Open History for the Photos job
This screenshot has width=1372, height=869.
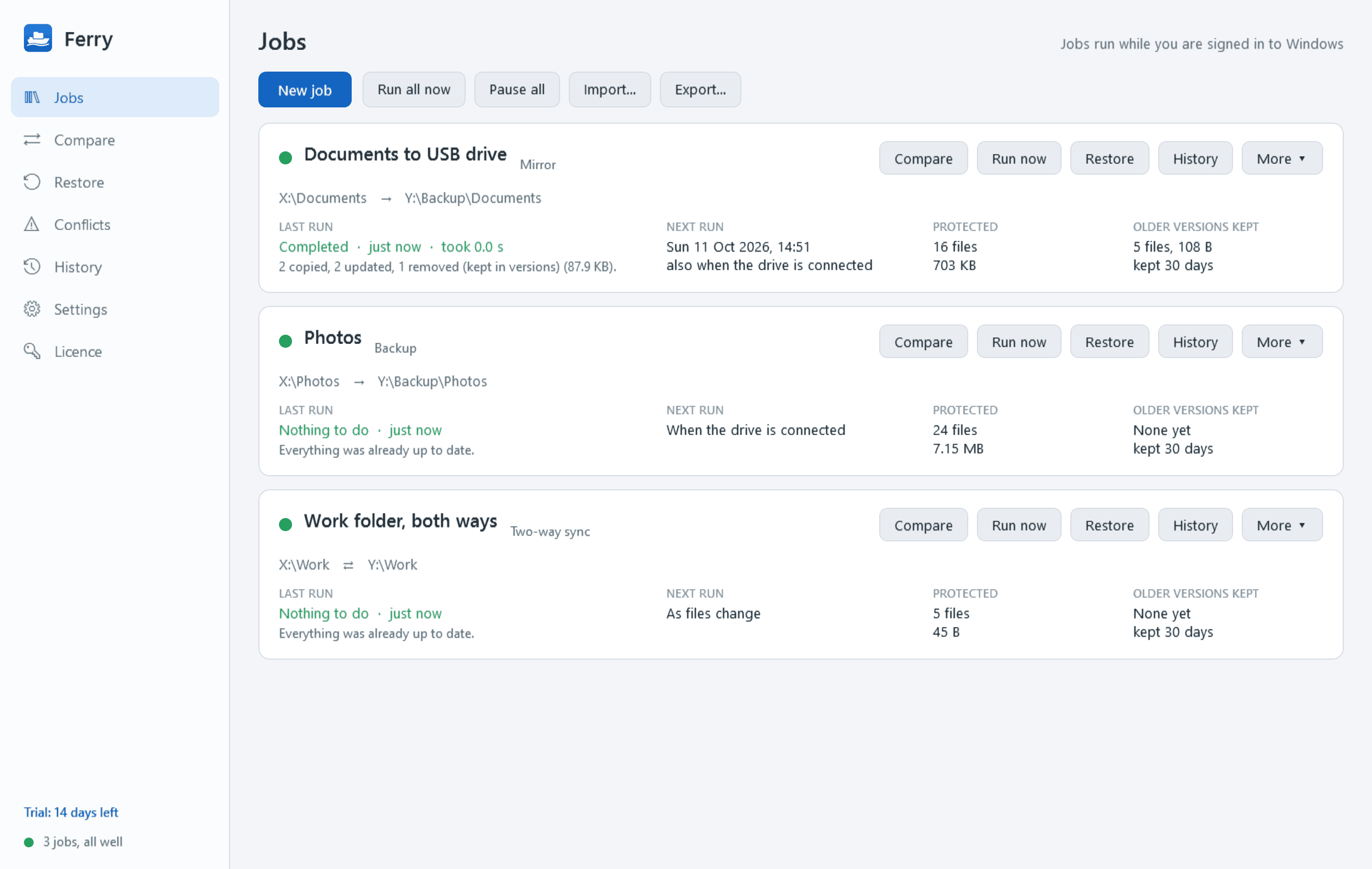click(x=1196, y=342)
